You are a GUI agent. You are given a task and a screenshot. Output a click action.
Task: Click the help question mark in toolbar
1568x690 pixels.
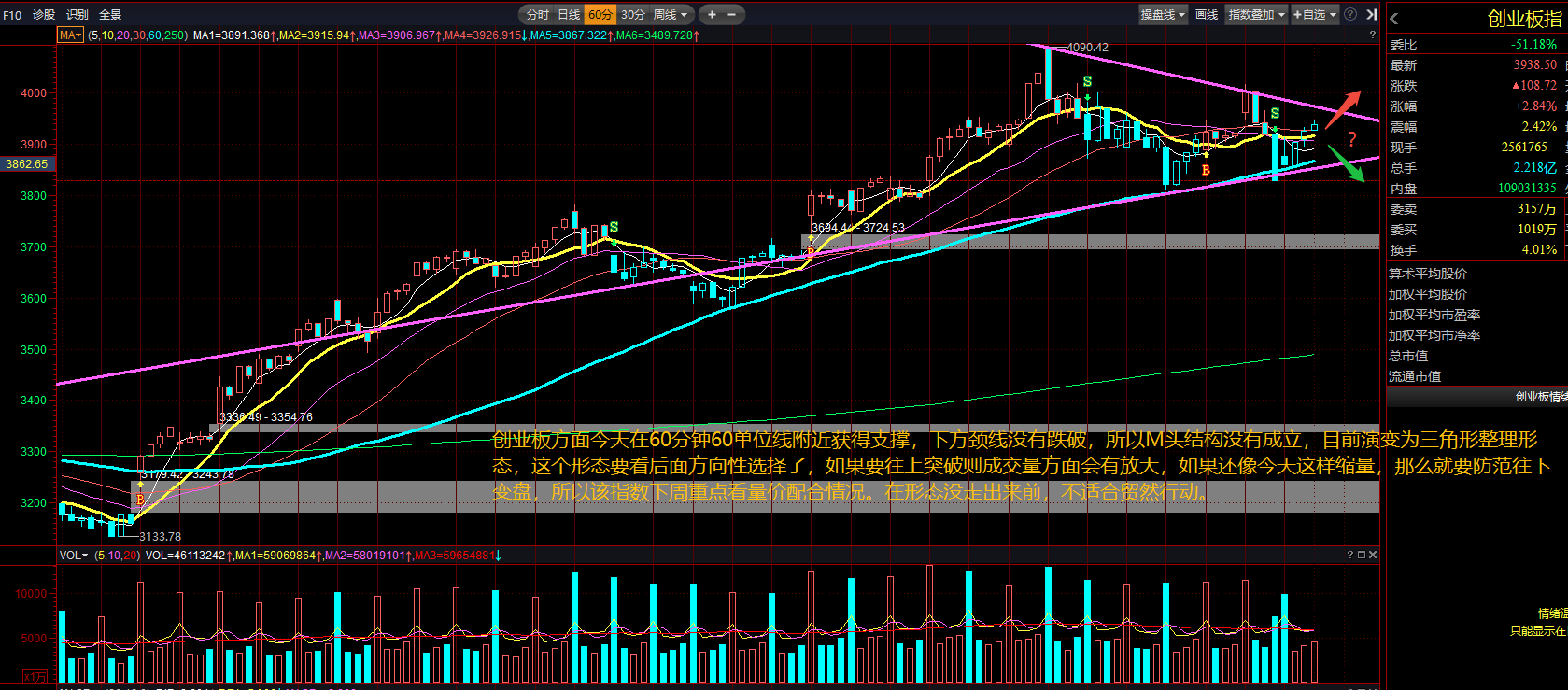click(1350, 15)
